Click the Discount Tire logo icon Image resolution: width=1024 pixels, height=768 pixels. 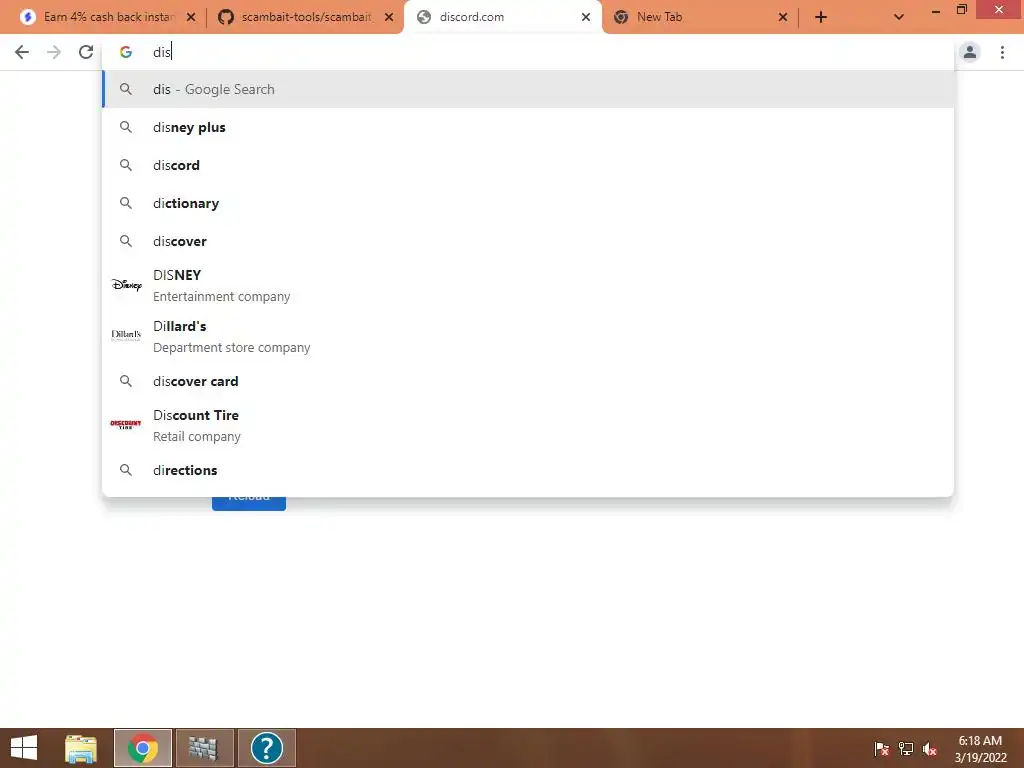pos(126,424)
